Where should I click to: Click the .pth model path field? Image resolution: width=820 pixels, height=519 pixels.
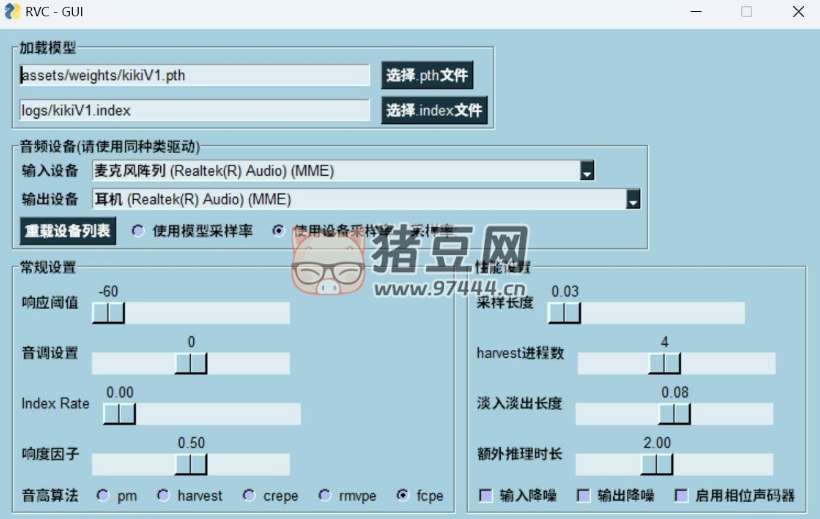click(195, 75)
